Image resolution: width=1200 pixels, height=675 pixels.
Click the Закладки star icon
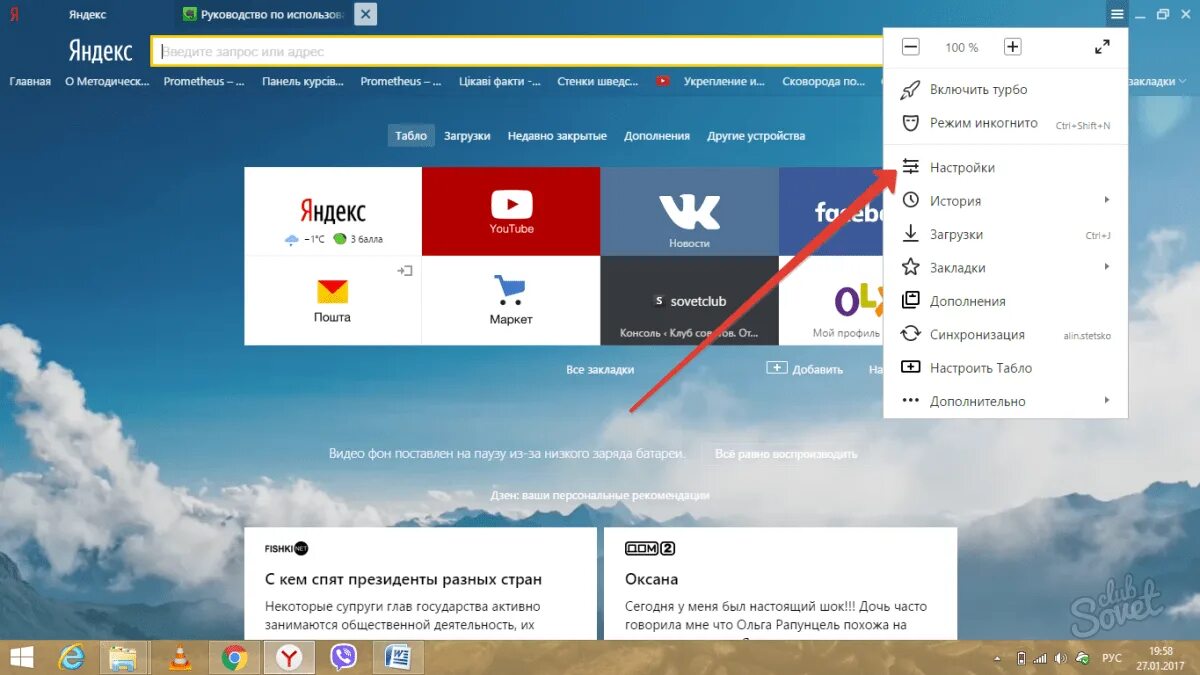click(x=910, y=267)
